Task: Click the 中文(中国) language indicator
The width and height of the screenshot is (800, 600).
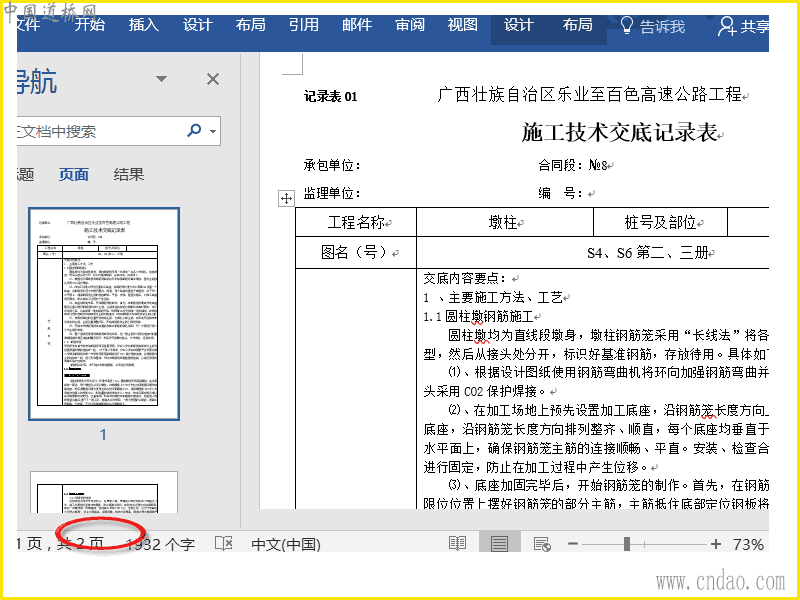Action: point(286,544)
